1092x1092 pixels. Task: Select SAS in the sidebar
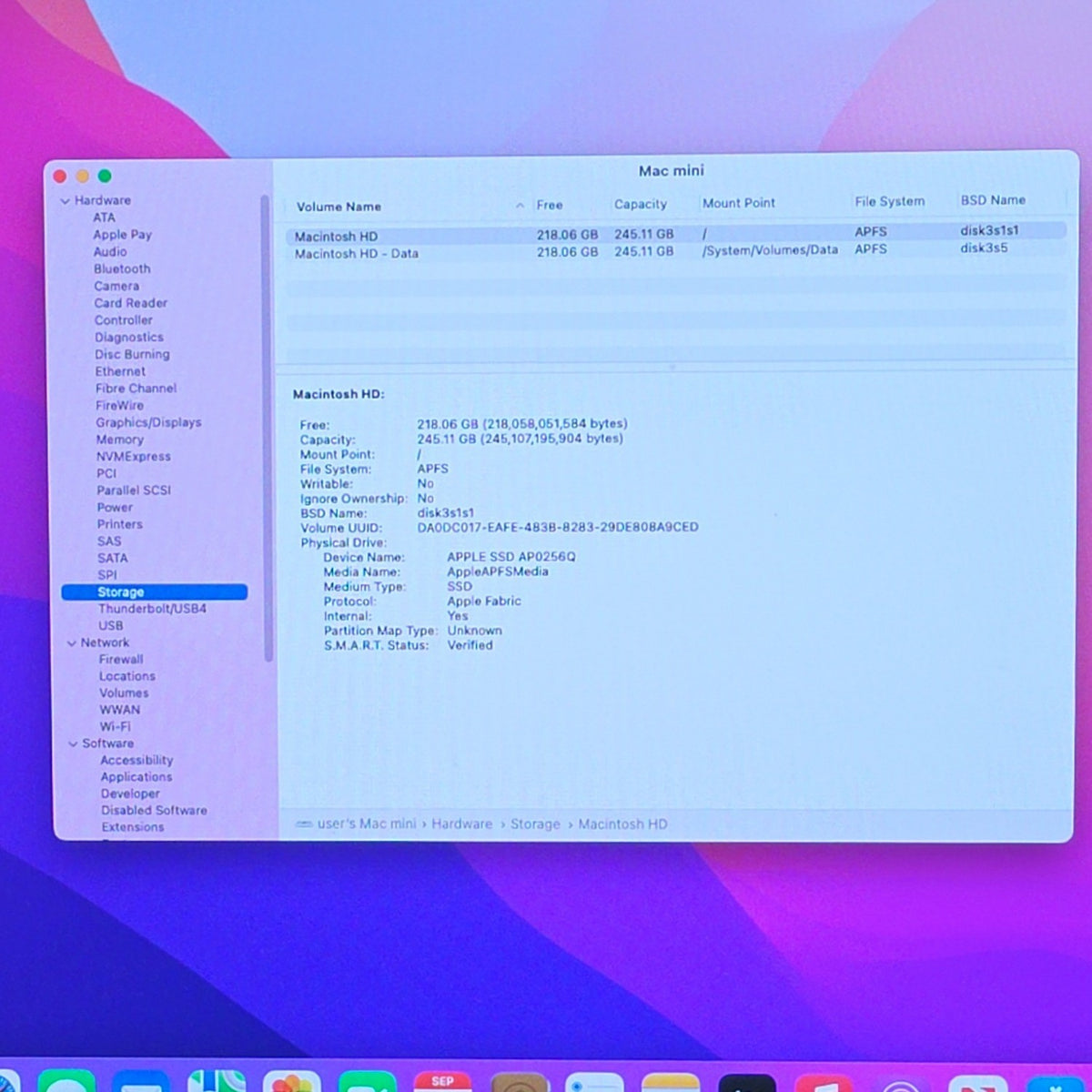click(x=109, y=541)
